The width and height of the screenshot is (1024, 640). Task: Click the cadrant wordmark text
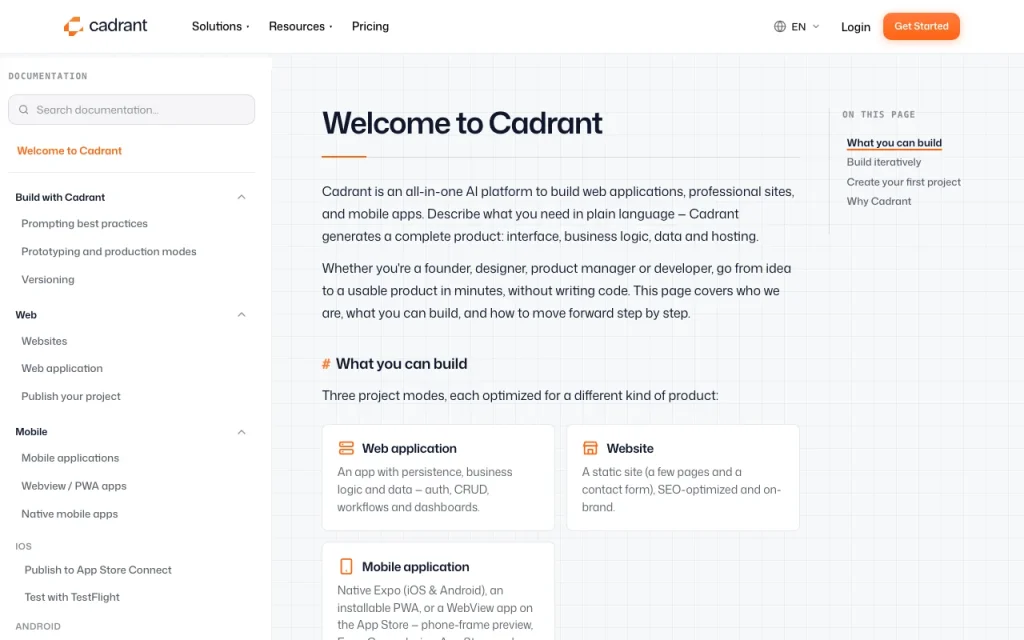click(x=118, y=25)
